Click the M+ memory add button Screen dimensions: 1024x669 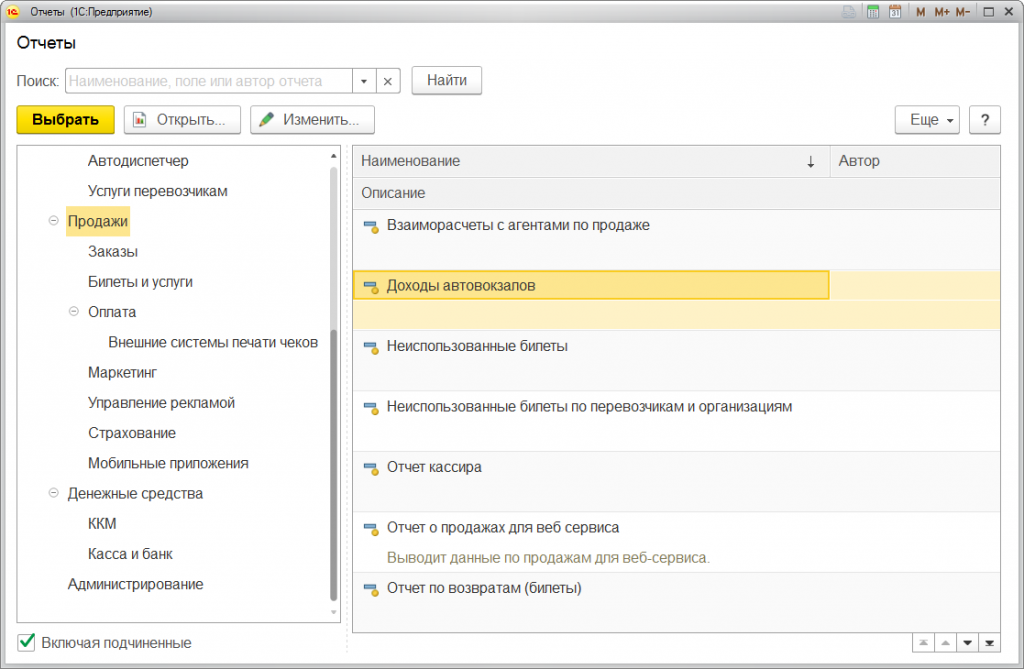tap(941, 12)
